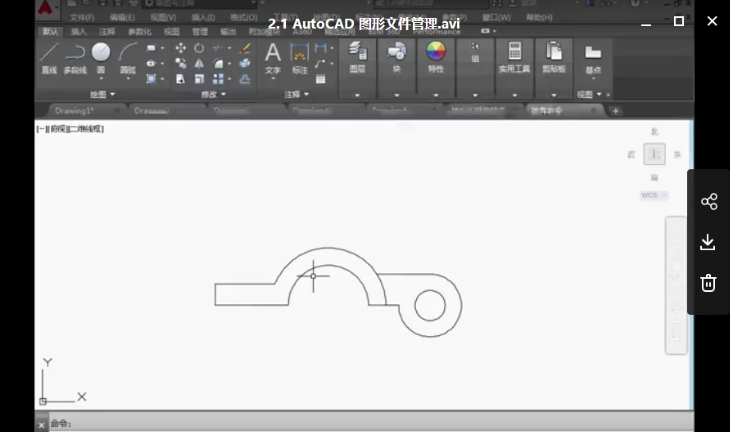Select the Dimension (标注) tool
The image size is (730, 432).
(x=299, y=58)
